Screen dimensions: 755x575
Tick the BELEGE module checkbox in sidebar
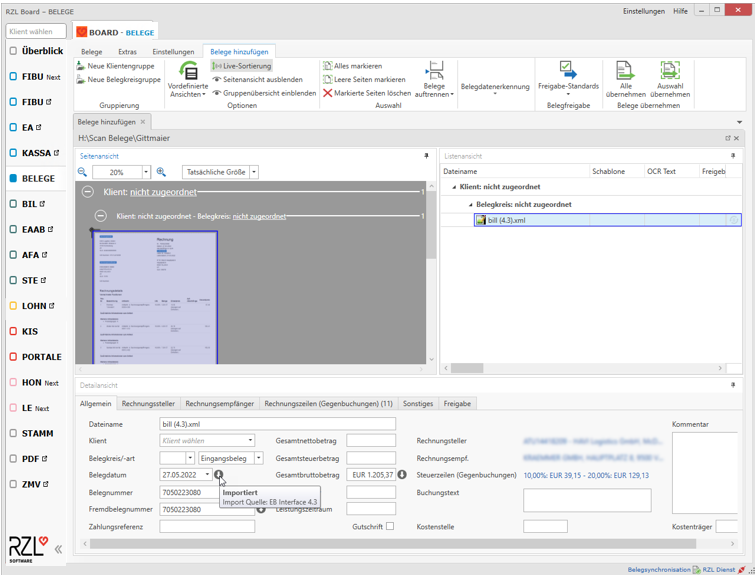(x=13, y=179)
